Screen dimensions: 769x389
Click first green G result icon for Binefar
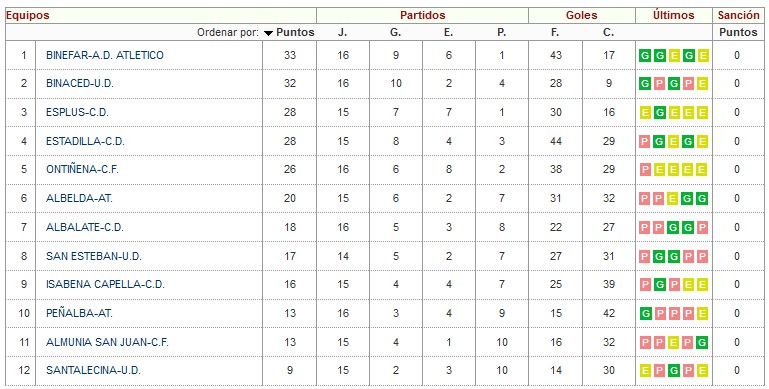tap(645, 55)
